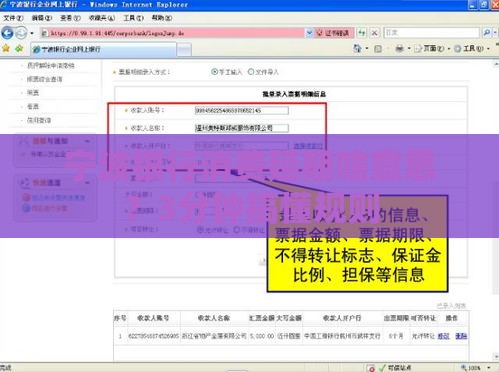
Task: Click the 100% zoom level button
Action: [471, 368]
